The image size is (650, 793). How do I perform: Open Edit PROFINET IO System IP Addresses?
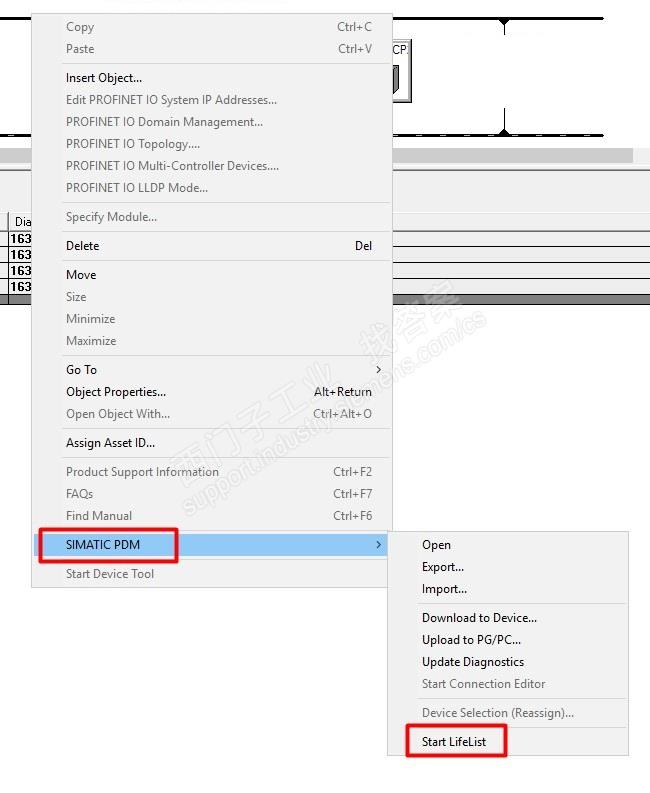coord(211,100)
